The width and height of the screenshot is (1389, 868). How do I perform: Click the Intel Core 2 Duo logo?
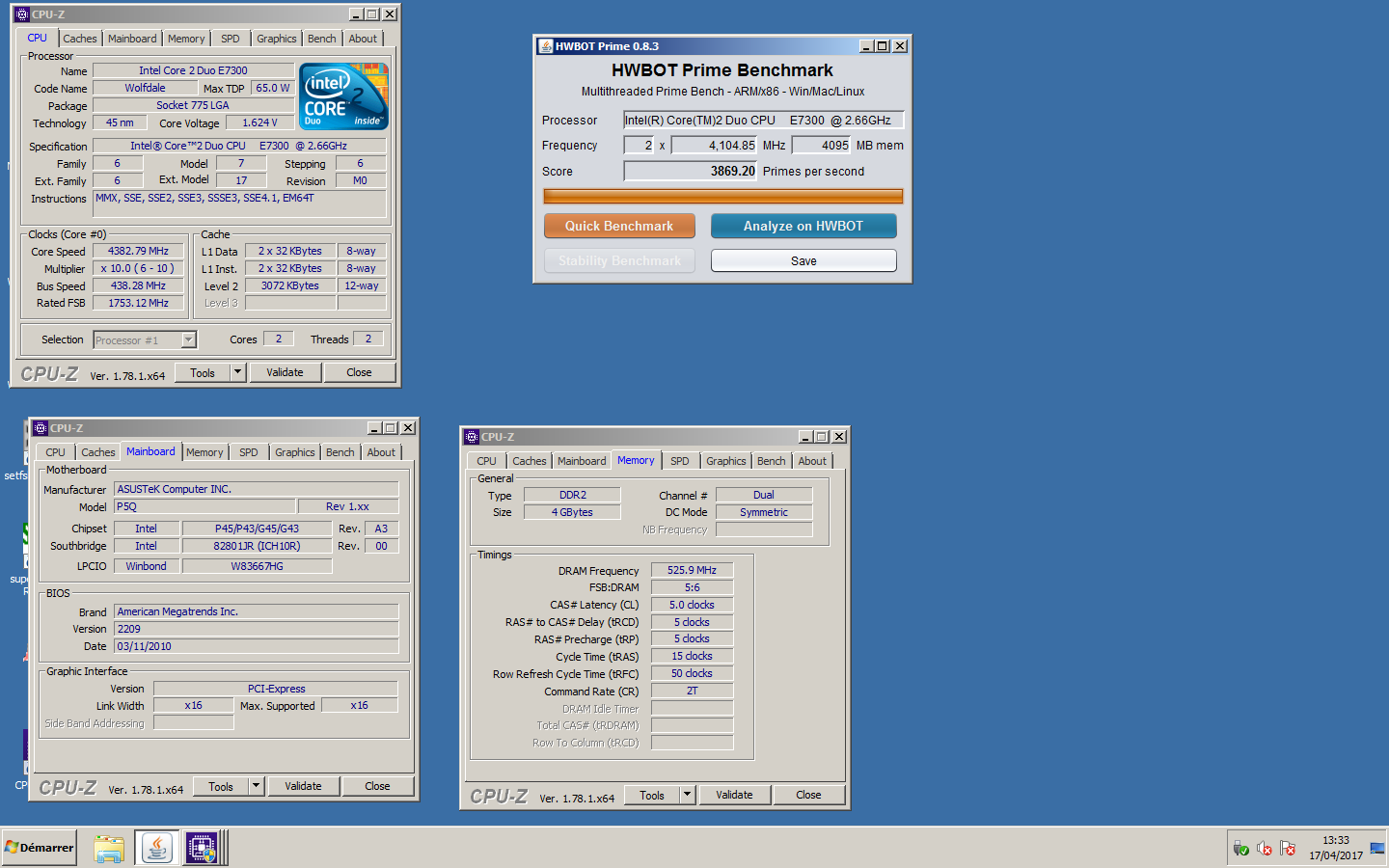click(343, 95)
